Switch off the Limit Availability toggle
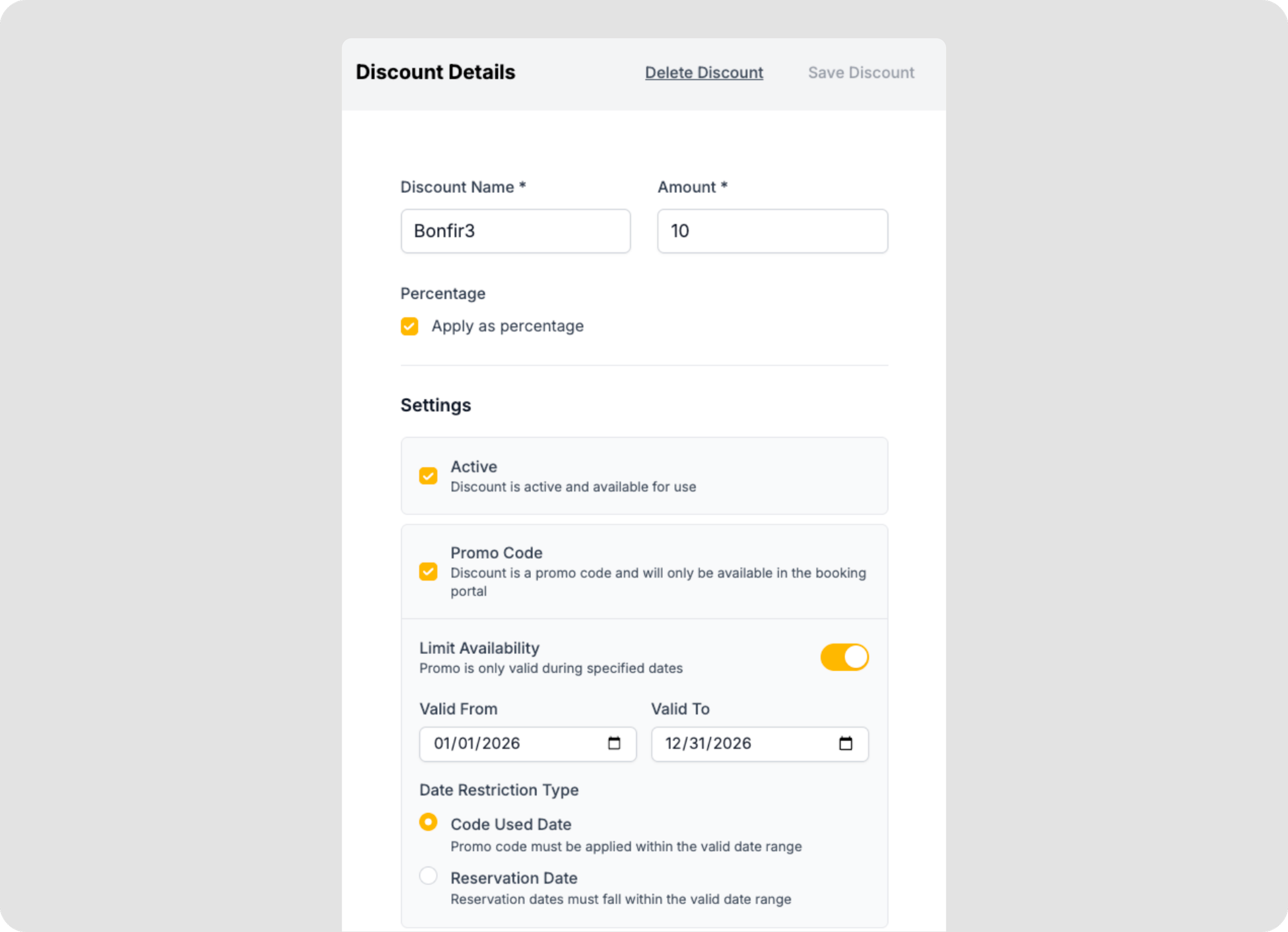 click(x=844, y=657)
